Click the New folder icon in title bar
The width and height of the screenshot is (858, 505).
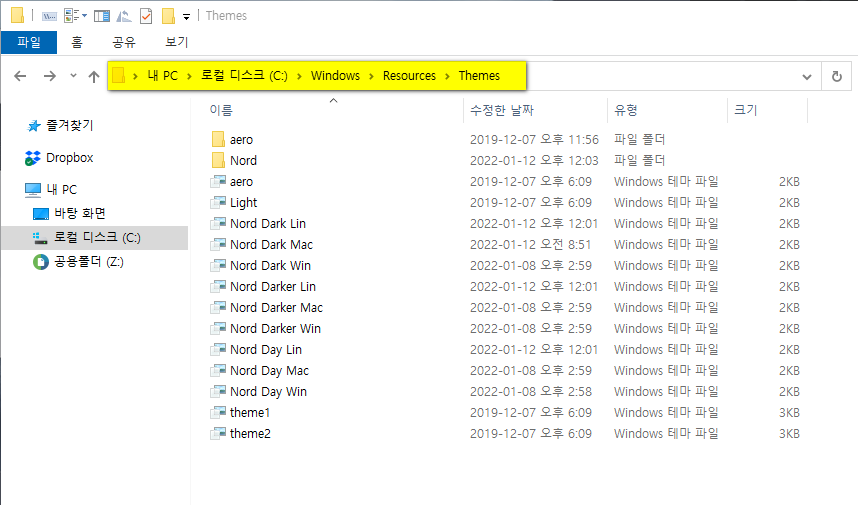pos(168,16)
